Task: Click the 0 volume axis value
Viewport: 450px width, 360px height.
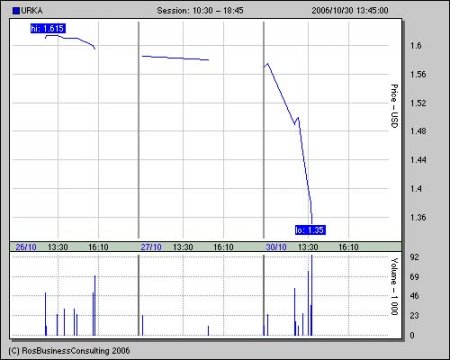Action: (412, 335)
